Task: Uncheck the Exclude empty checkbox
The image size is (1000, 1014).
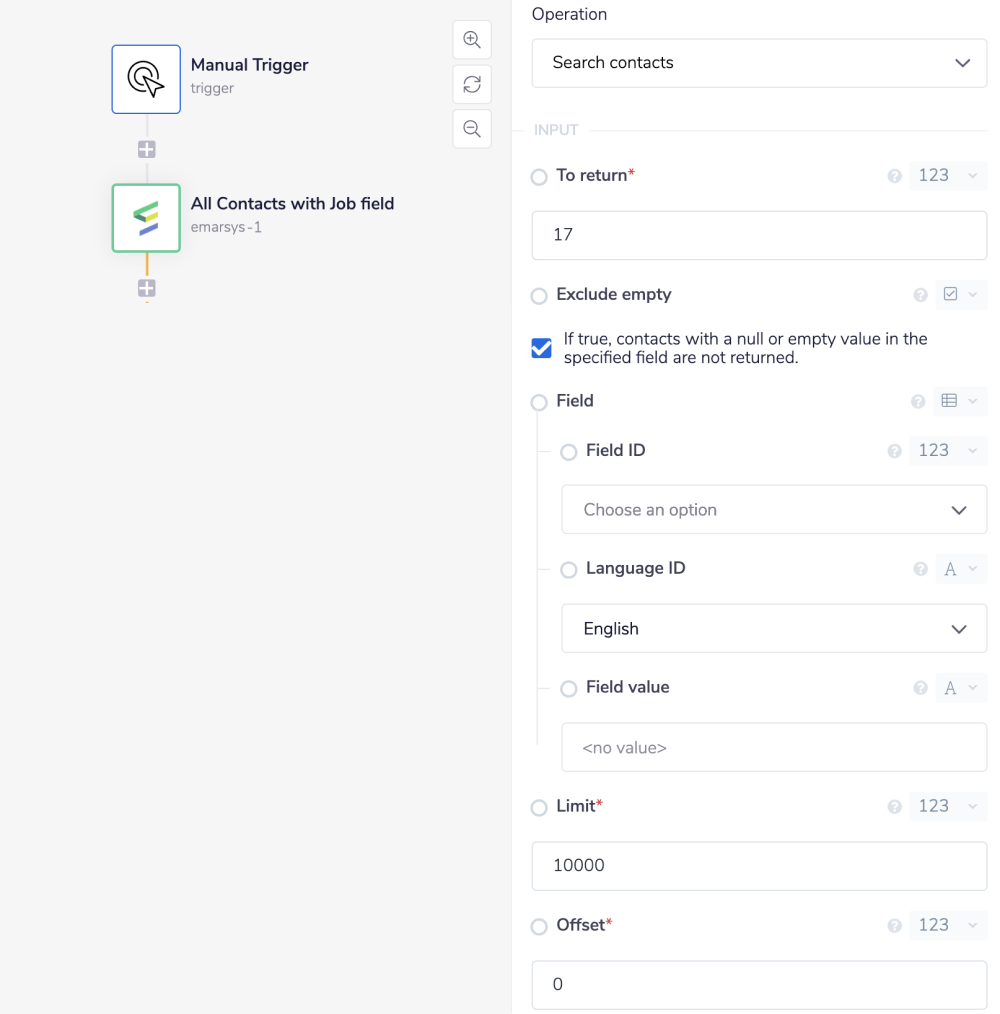Action: click(x=541, y=348)
